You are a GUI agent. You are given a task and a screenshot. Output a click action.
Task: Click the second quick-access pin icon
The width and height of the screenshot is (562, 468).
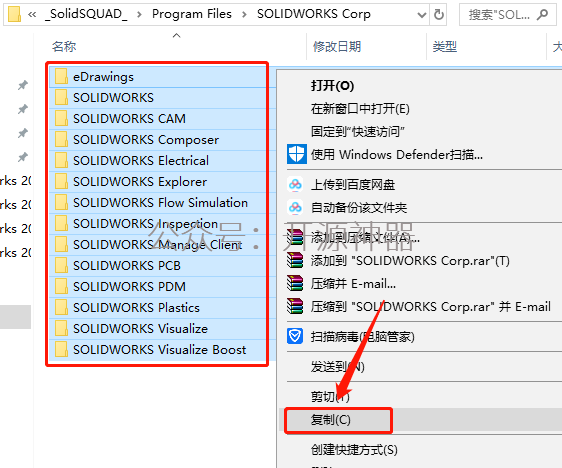coord(23,109)
